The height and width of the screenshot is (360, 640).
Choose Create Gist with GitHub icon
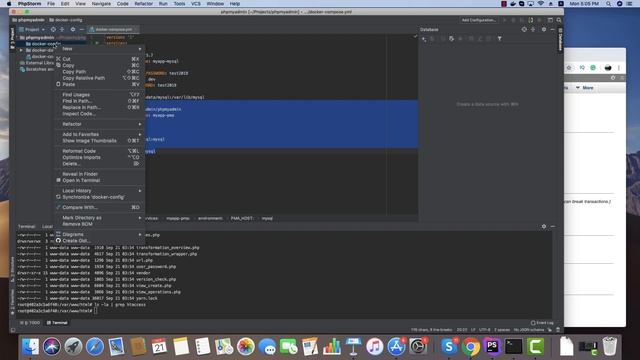(99, 240)
